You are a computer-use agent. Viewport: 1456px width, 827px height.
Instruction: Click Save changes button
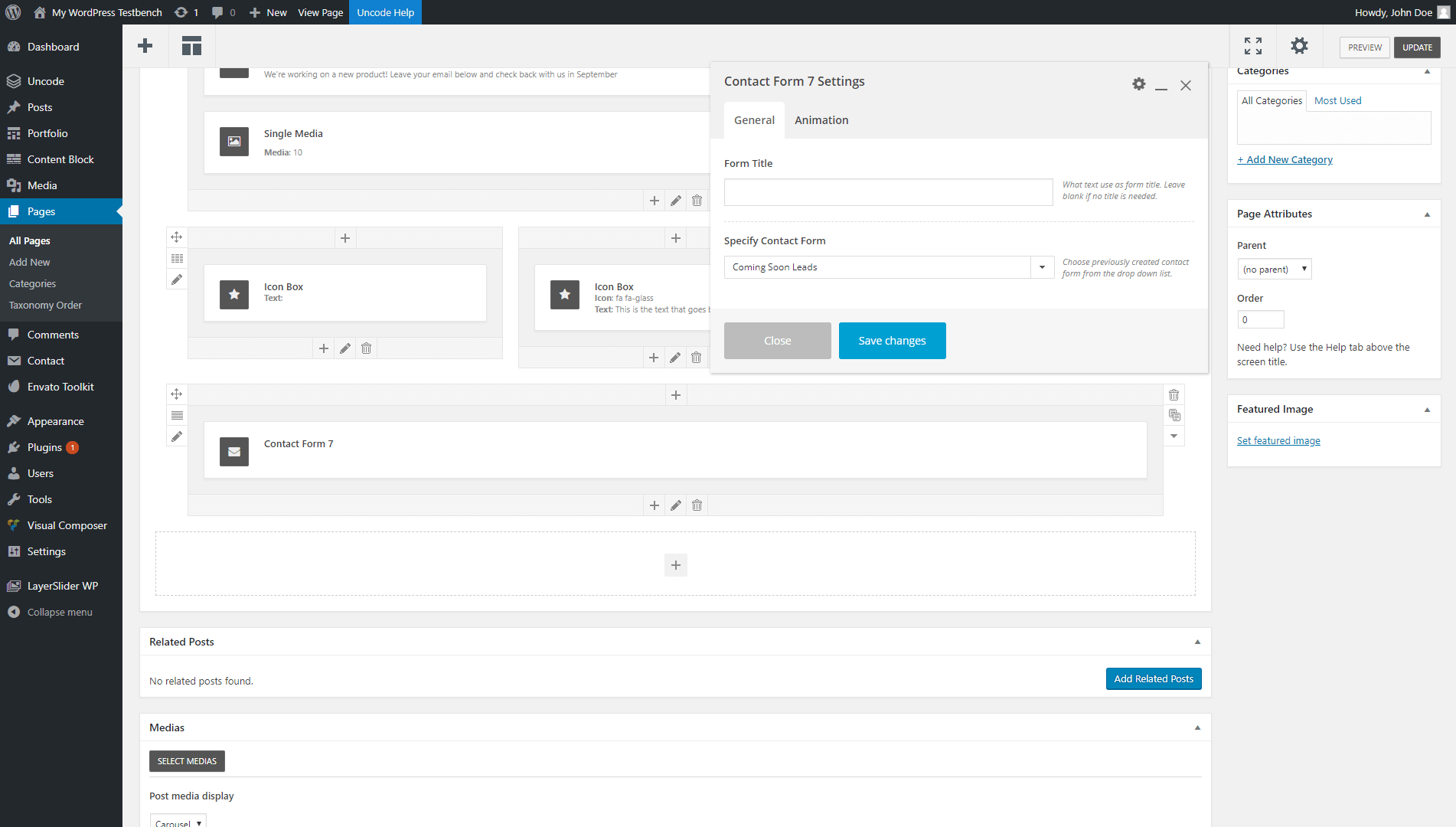892,341
